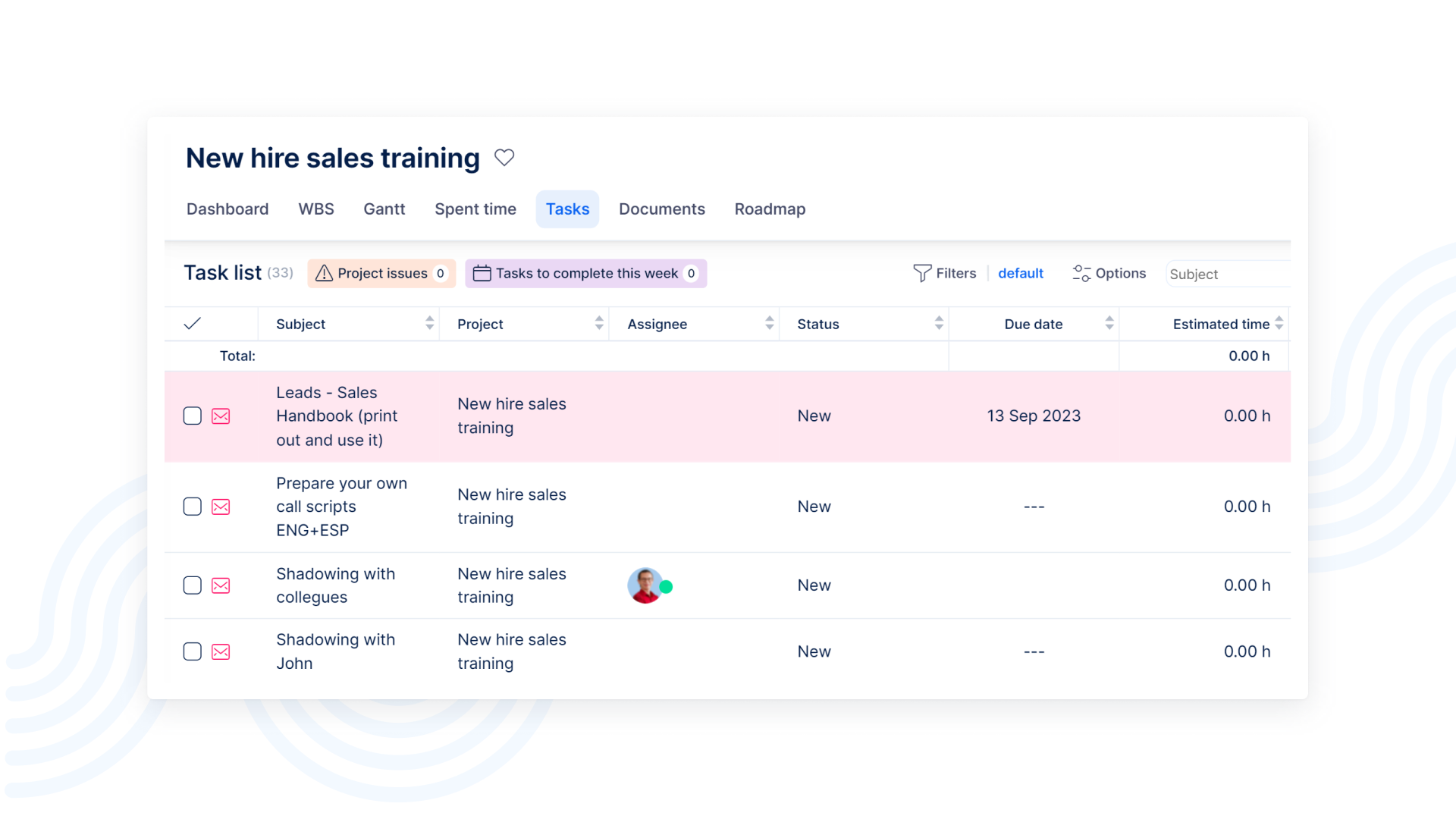The height and width of the screenshot is (816, 1456).
Task: Click the envelope icon on Leads - Sales Handbook row
Action: (221, 416)
